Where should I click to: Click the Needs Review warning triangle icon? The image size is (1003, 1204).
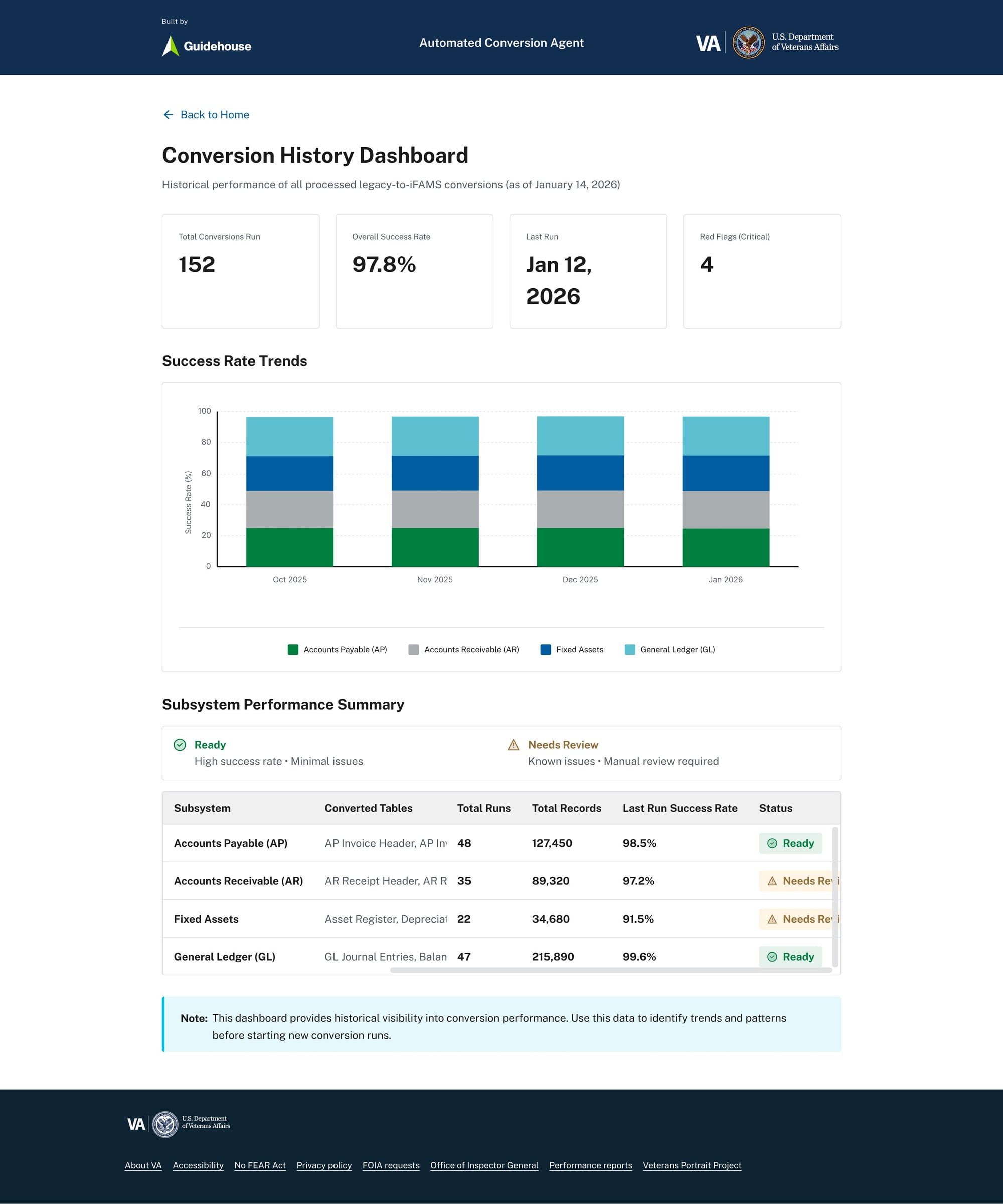click(x=513, y=745)
